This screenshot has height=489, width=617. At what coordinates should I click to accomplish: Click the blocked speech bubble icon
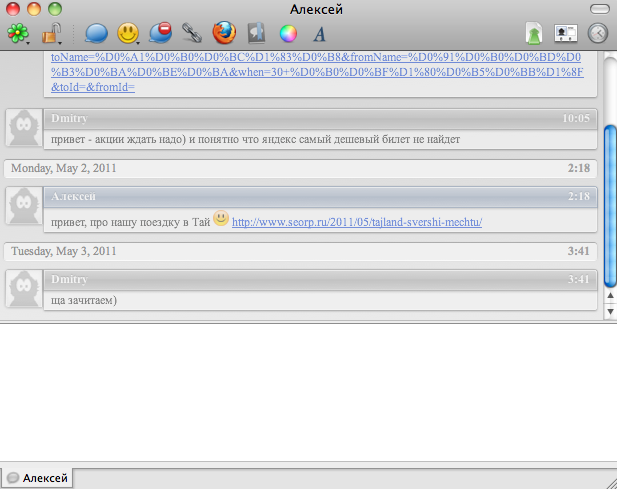click(160, 35)
